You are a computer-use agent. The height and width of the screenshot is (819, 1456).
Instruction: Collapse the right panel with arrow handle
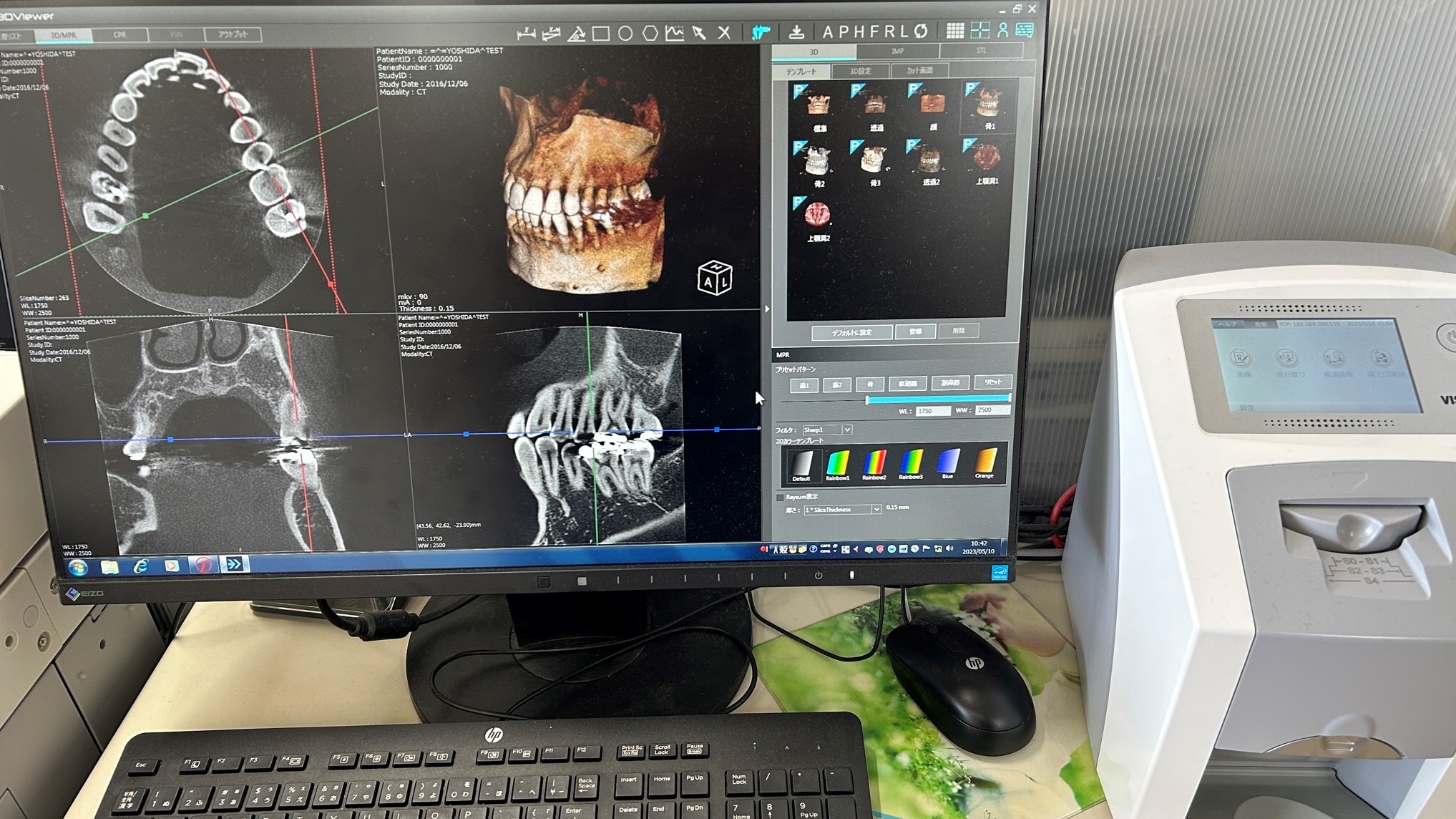point(767,309)
